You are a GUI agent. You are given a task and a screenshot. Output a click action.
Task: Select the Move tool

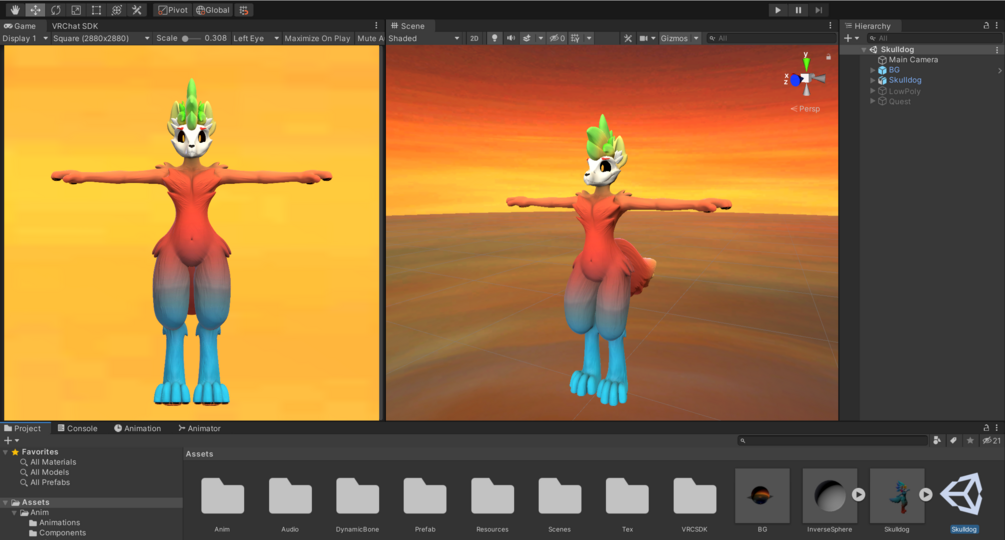[35, 10]
